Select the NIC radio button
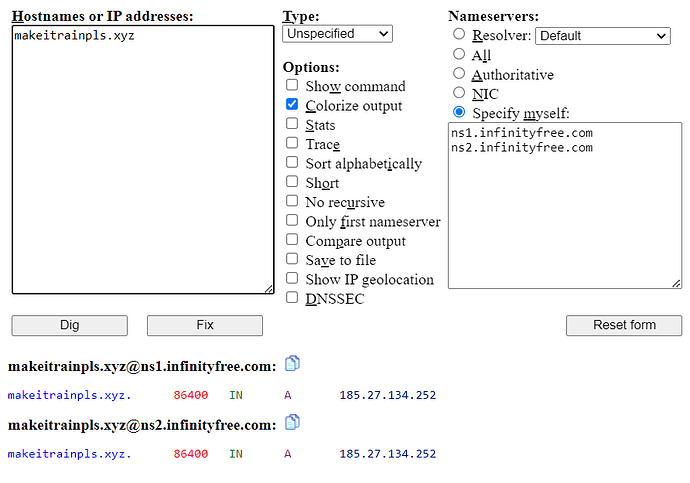690x483 pixels. [x=460, y=93]
